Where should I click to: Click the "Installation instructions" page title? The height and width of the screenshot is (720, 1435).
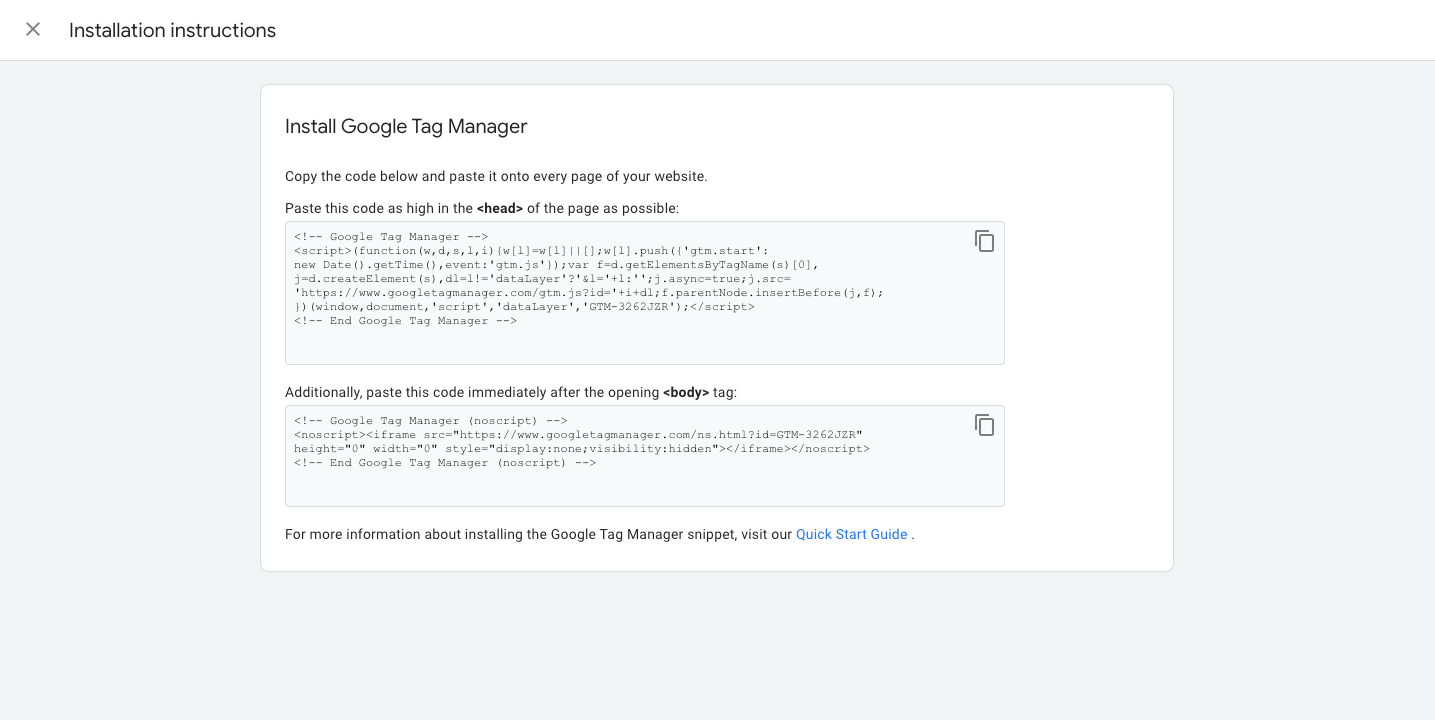point(172,30)
